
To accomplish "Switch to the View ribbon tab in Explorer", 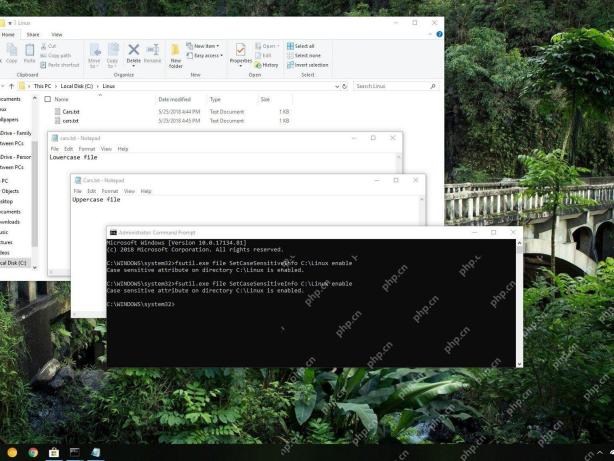I will click(x=57, y=35).
